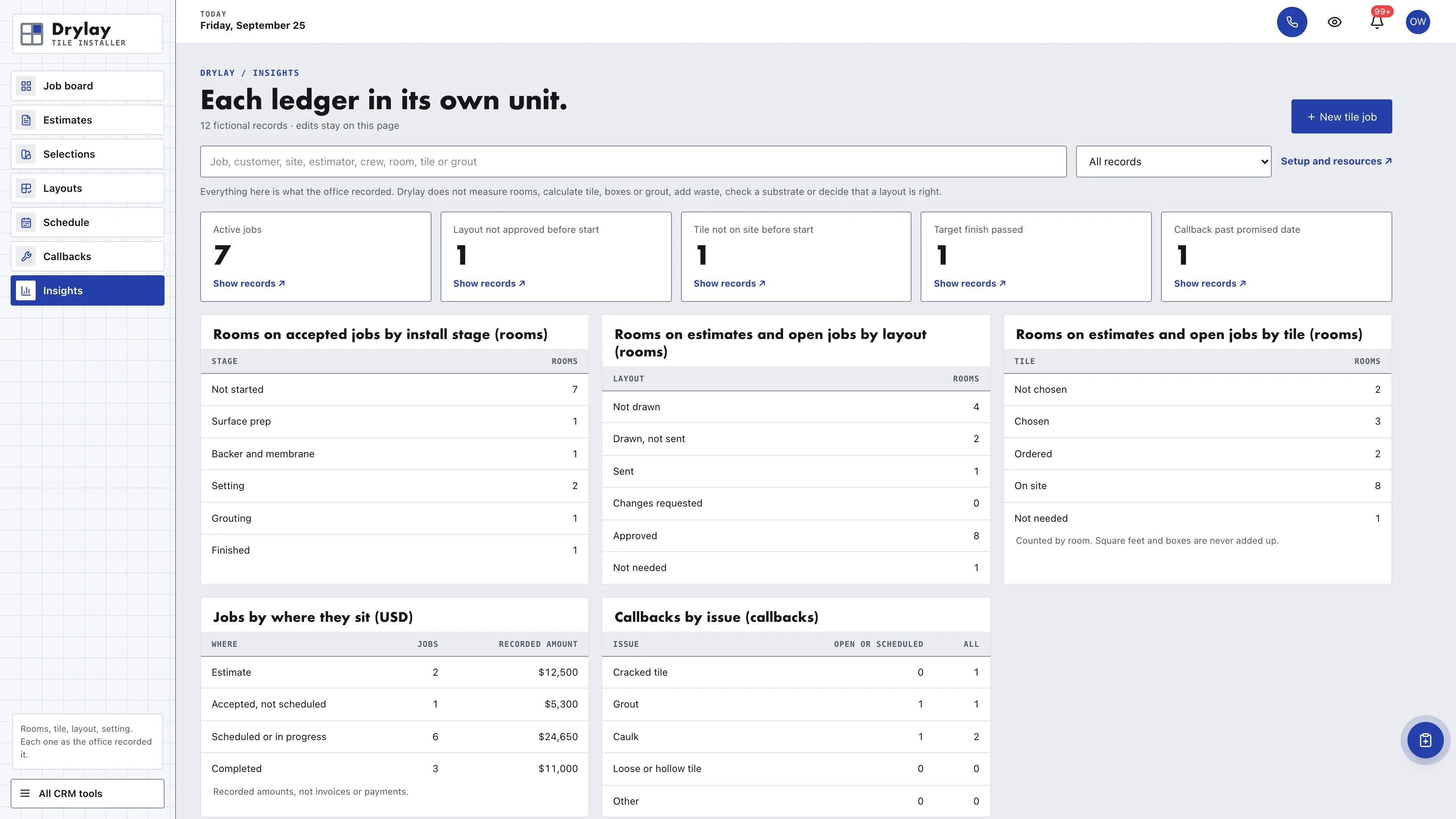Click the RECORDED AMOUNT column header

coord(538,644)
